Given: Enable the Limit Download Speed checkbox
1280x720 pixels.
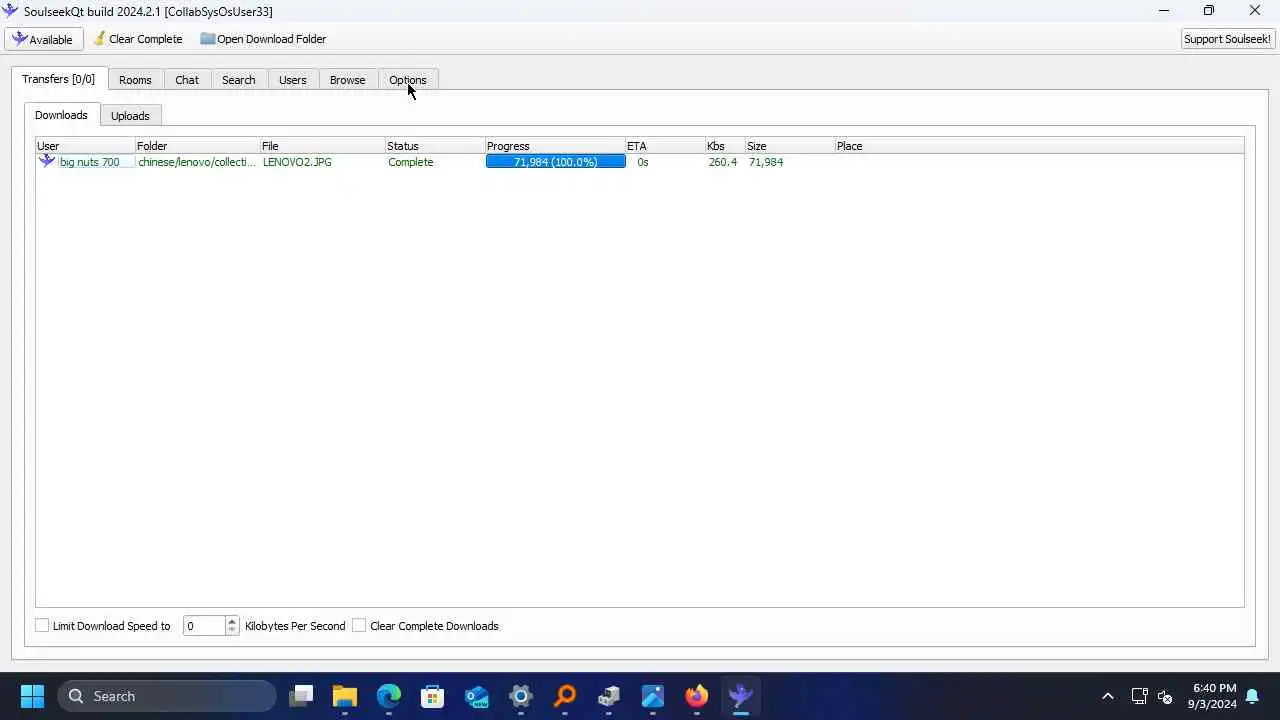Looking at the screenshot, I should pos(42,626).
